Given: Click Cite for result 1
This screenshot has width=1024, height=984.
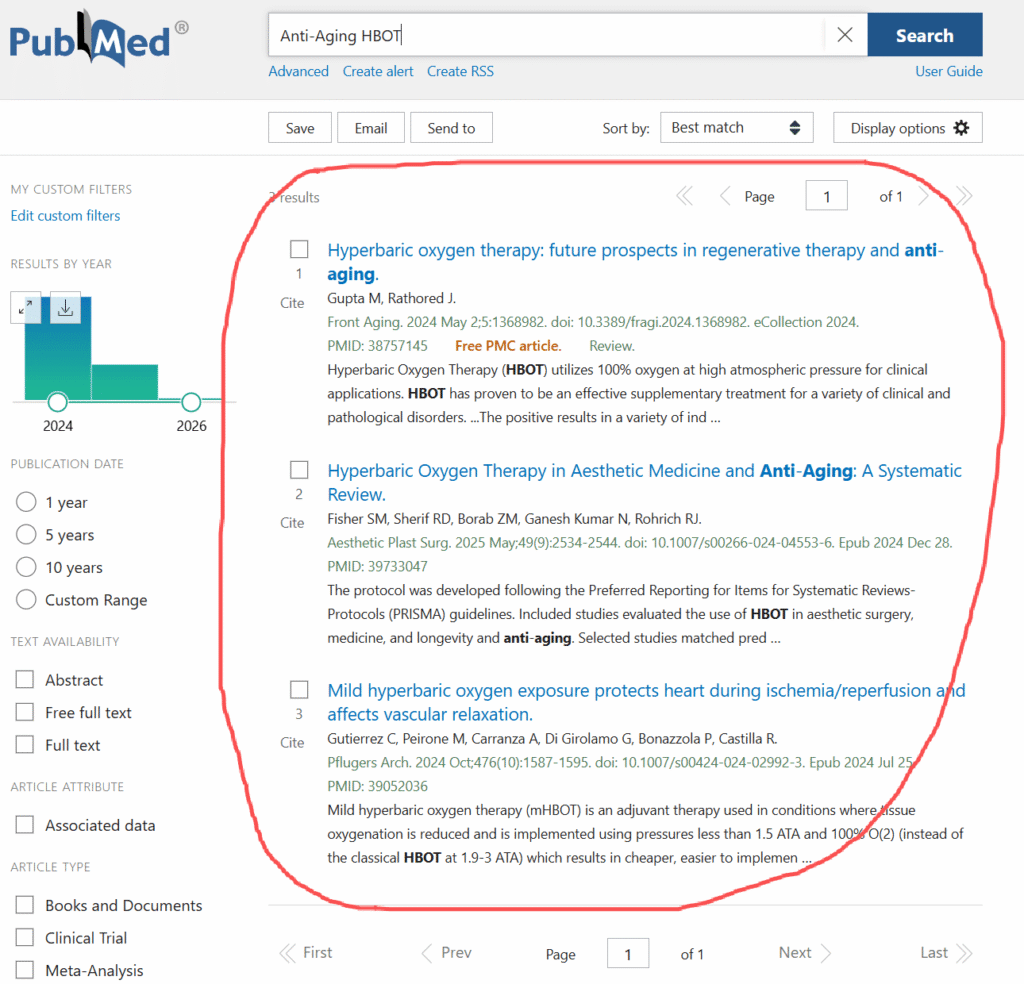Looking at the screenshot, I should coord(292,303).
